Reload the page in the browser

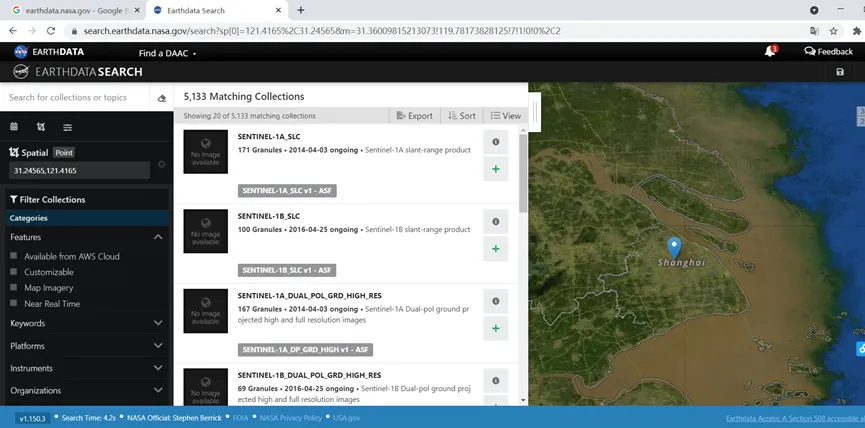pyautogui.click(x=51, y=31)
